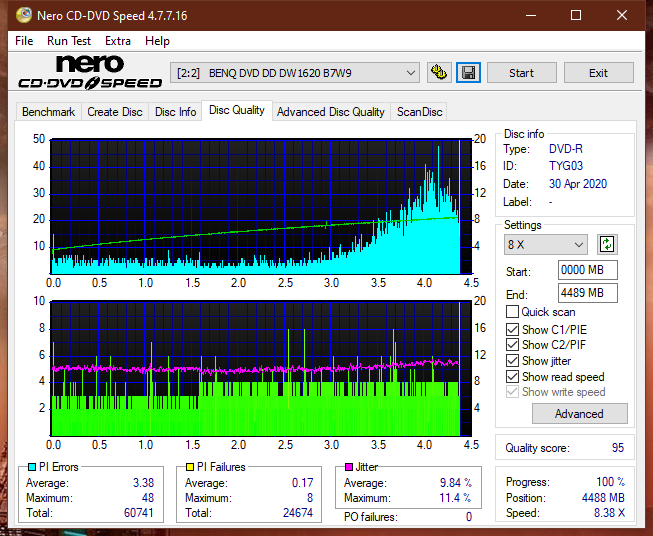The image size is (653, 536).
Task: Click the green refresh speed icon
Action: [607, 244]
